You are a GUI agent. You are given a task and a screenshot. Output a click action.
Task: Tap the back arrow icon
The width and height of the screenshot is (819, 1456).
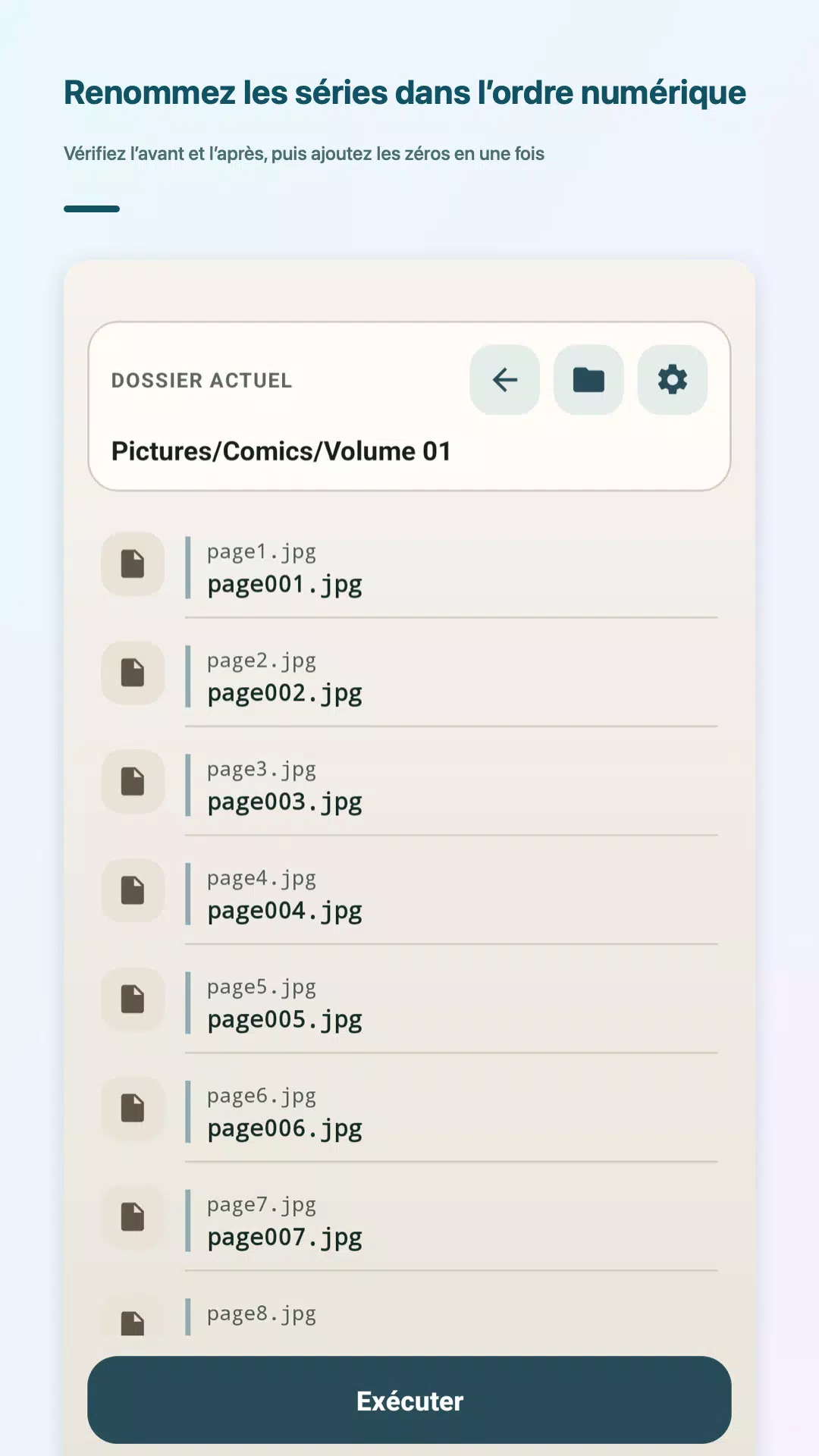[505, 380]
